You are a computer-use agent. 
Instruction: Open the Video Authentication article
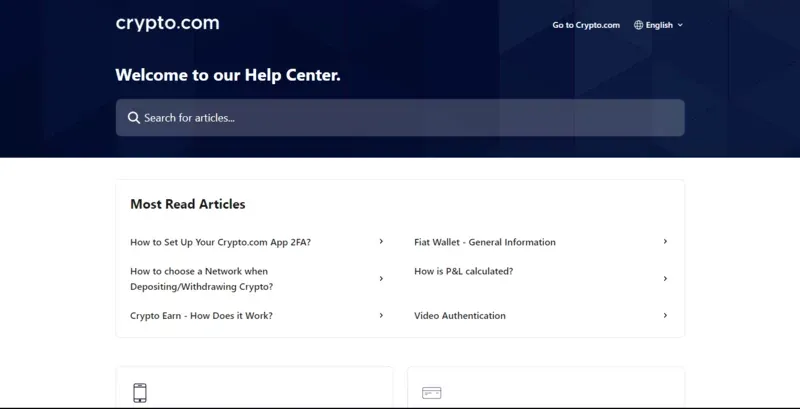460,316
